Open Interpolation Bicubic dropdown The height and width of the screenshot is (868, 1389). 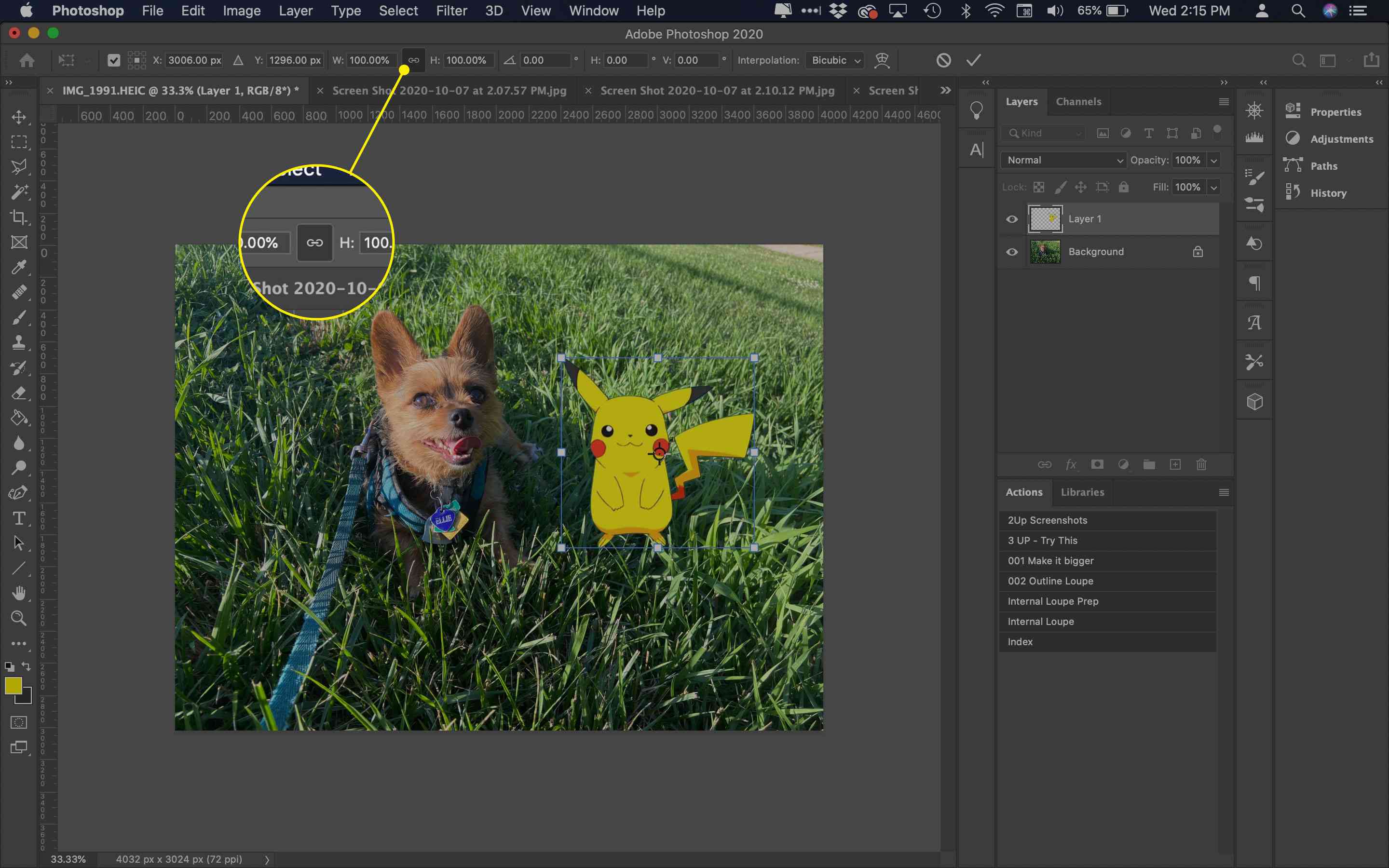[x=835, y=60]
